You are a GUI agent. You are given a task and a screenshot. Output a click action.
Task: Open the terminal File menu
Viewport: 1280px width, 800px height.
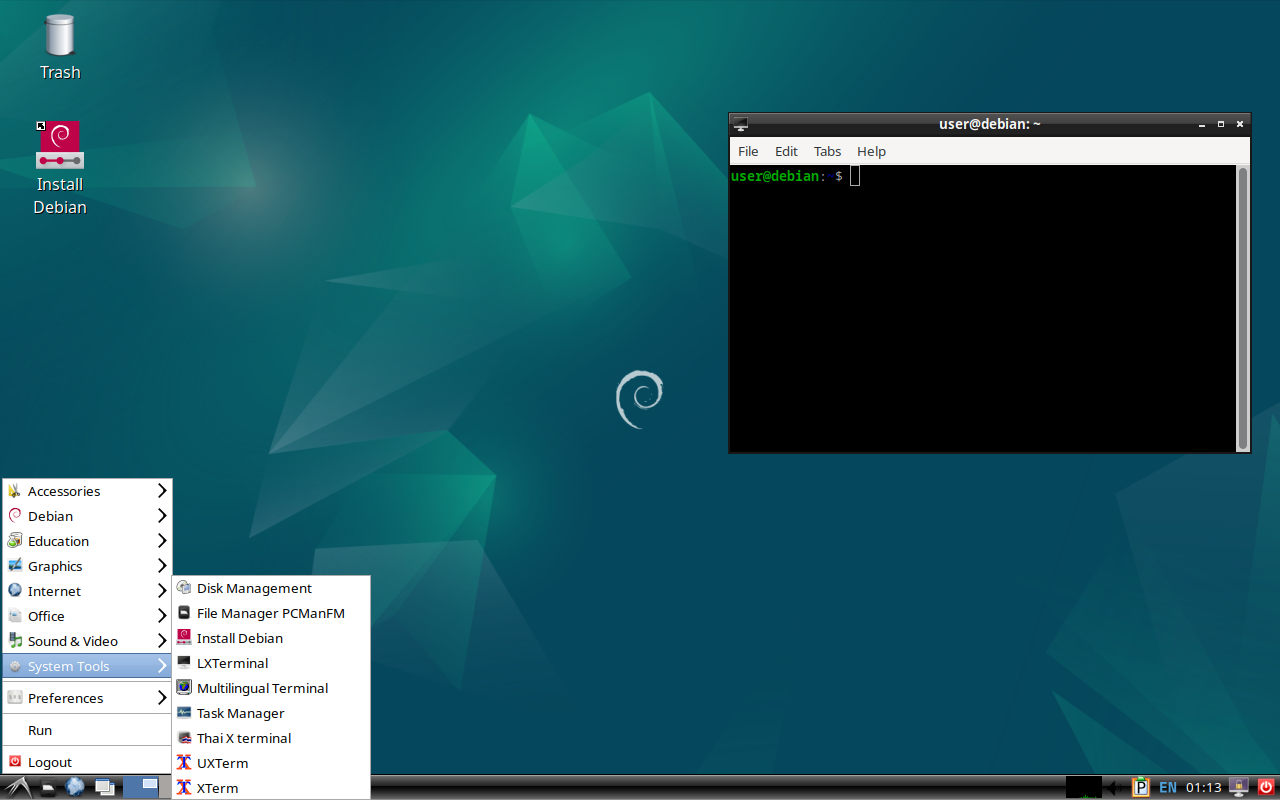pos(748,151)
